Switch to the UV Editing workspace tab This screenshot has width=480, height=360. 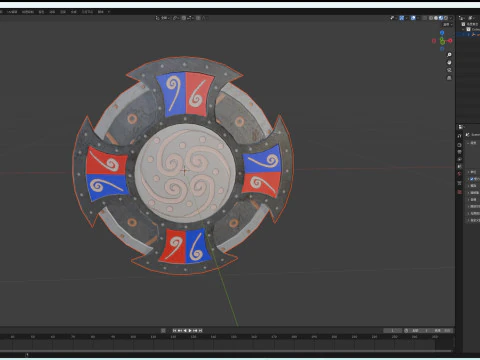pos(12,12)
